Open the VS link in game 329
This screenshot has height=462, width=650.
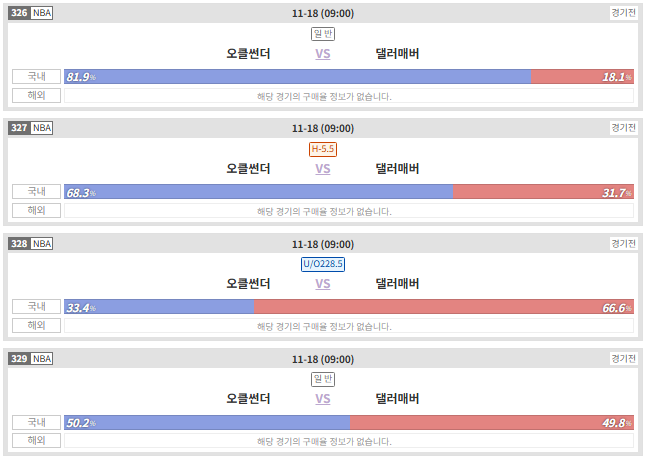point(323,399)
